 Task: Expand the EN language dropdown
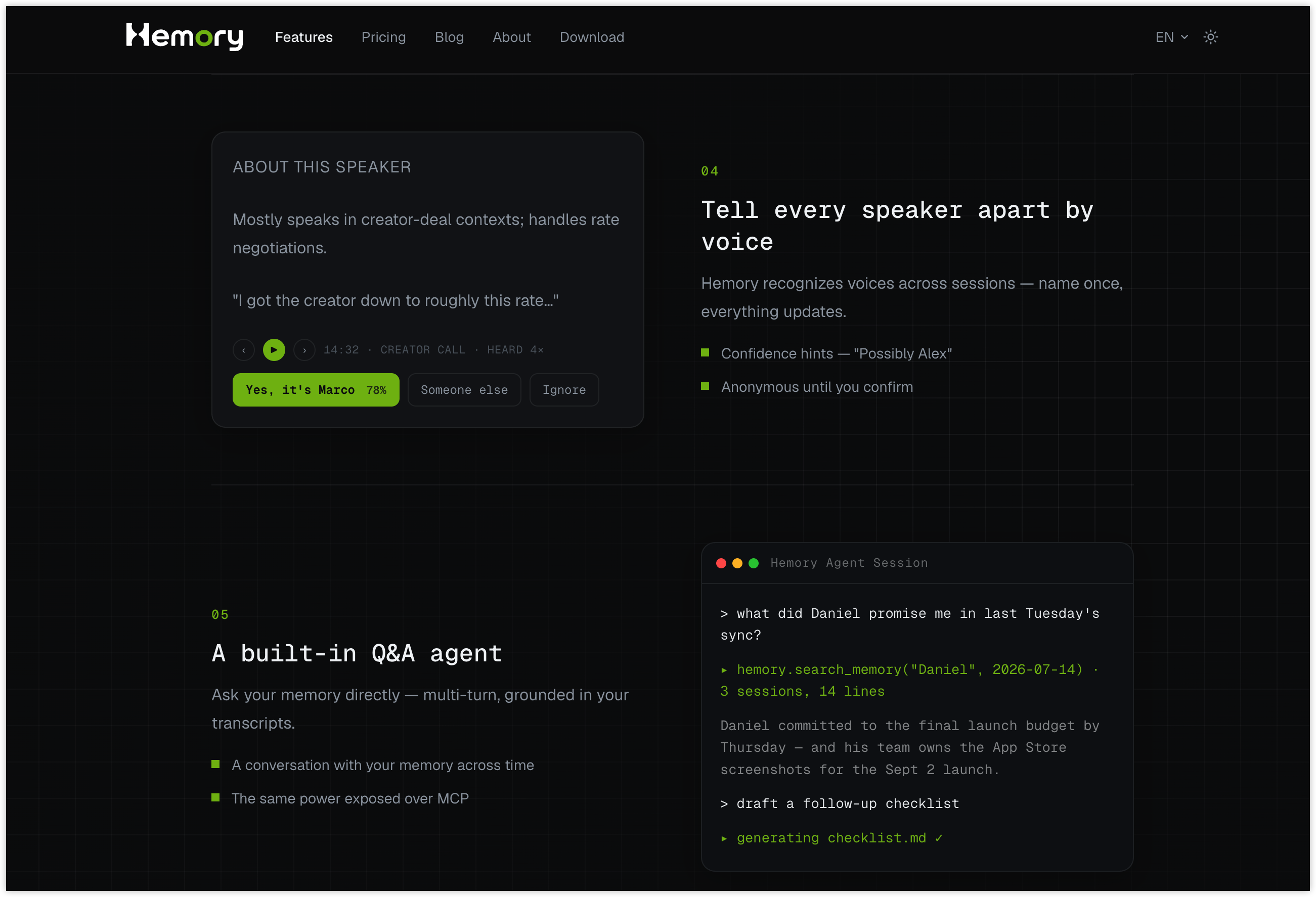(x=1171, y=37)
